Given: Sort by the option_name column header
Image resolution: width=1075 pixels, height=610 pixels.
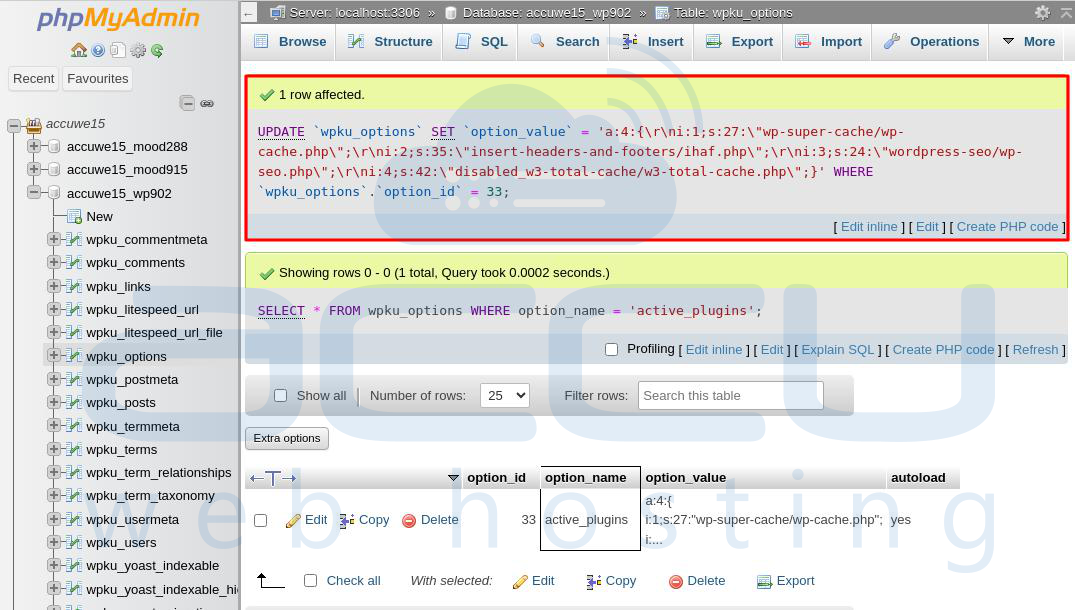Looking at the screenshot, I should pyautogui.click(x=585, y=478).
